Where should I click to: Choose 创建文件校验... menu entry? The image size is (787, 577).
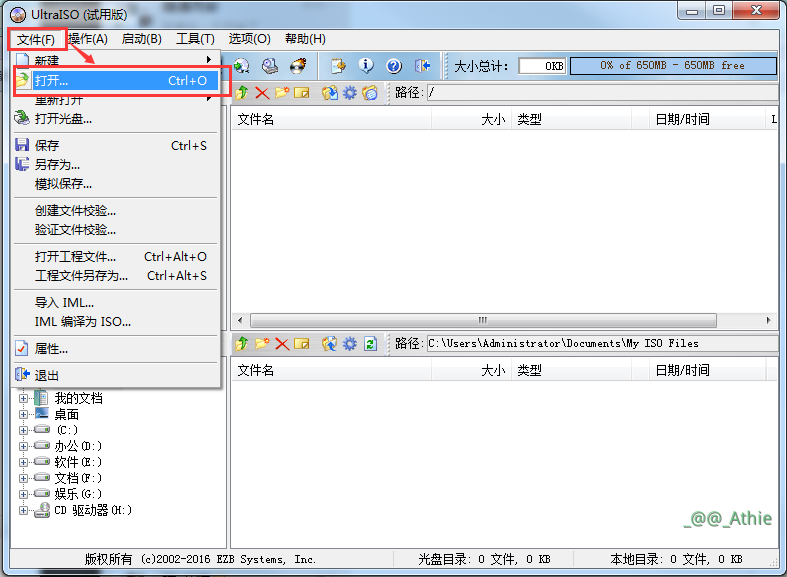(116, 211)
